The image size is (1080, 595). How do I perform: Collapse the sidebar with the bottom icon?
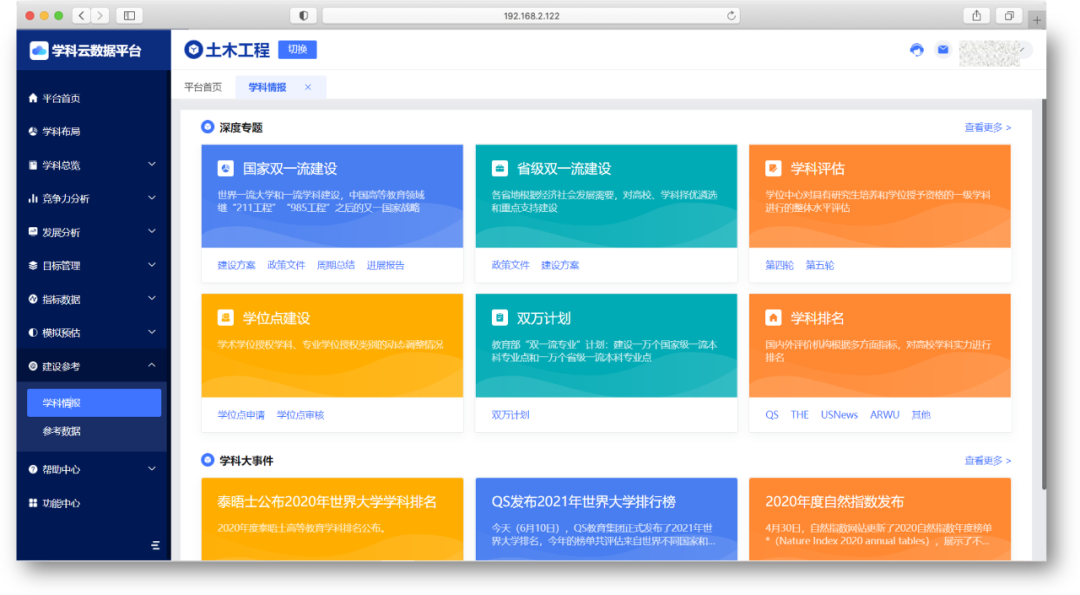point(155,546)
